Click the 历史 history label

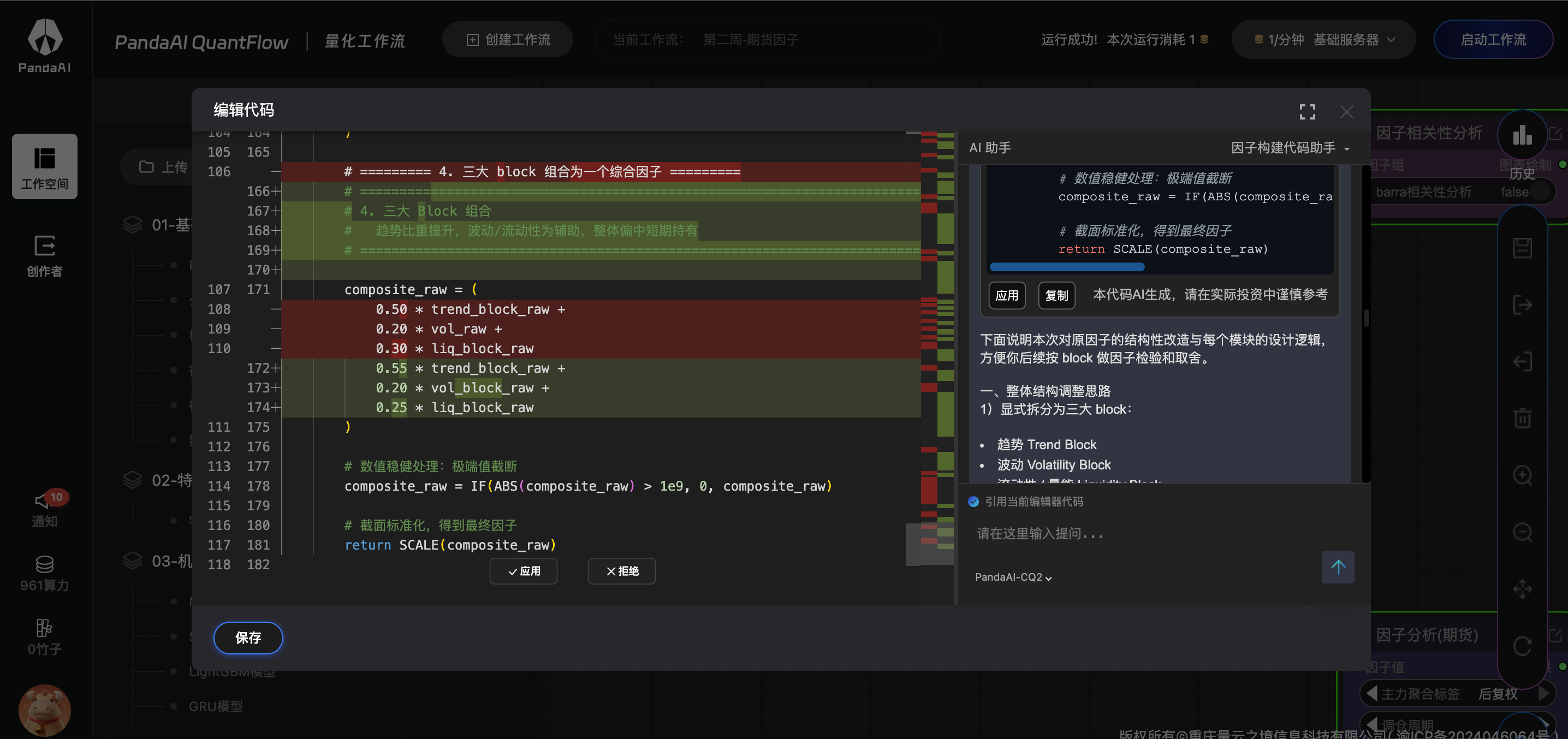click(1522, 174)
